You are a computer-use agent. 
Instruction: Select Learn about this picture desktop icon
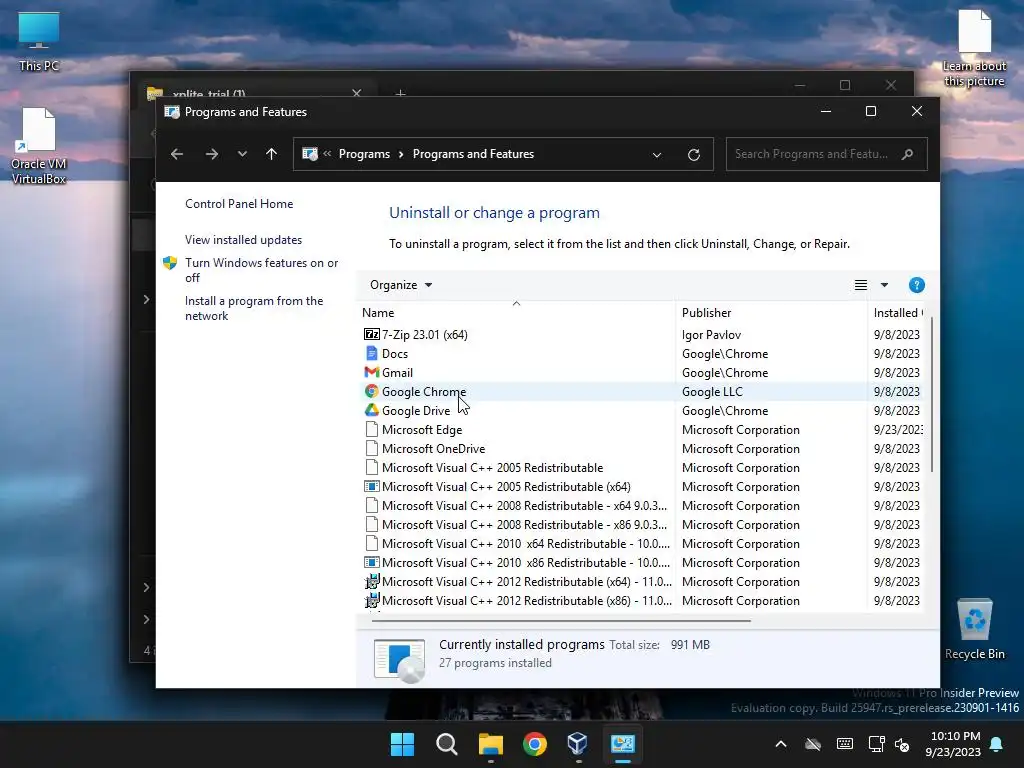point(974,48)
